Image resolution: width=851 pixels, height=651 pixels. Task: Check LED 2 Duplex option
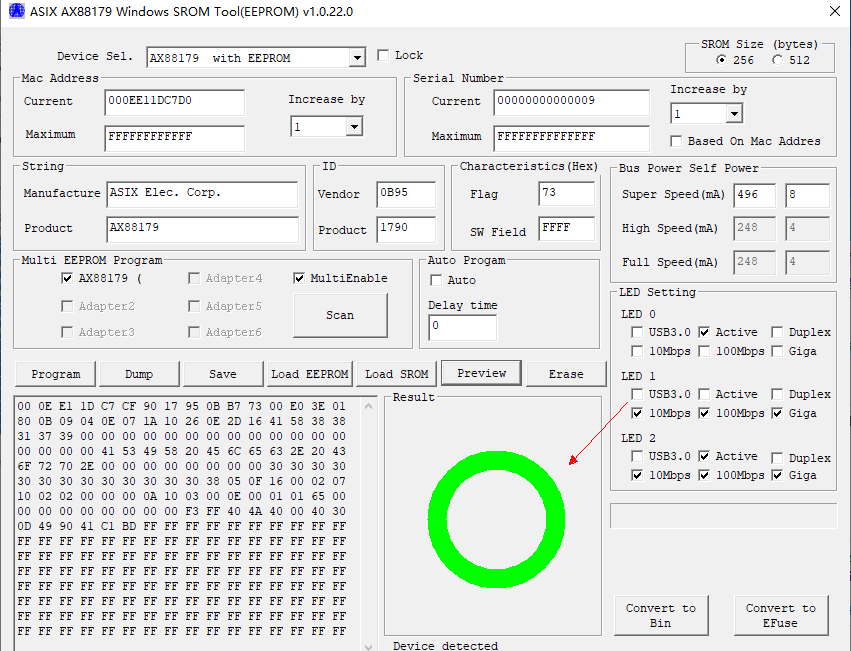coord(777,458)
